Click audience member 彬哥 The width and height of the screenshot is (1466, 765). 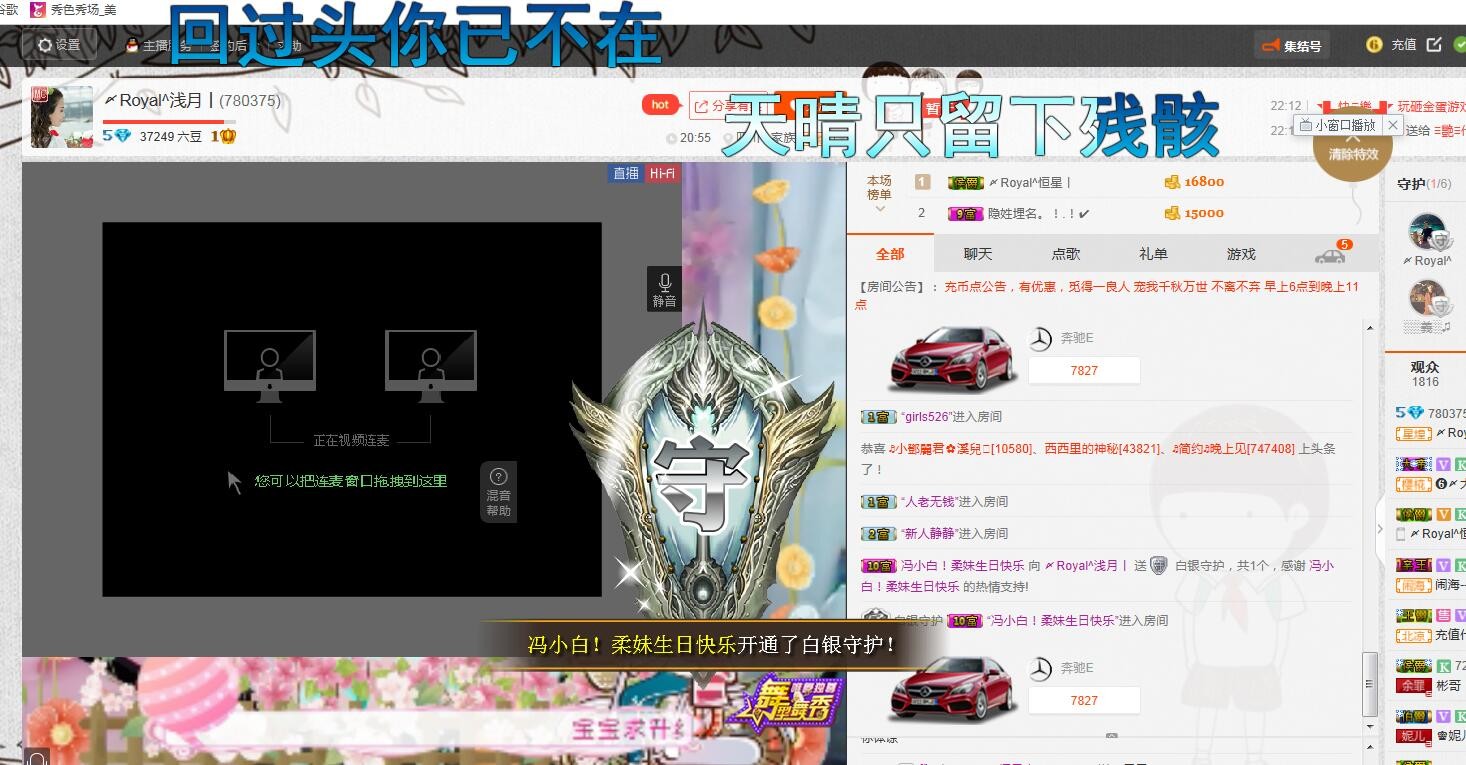1447,686
